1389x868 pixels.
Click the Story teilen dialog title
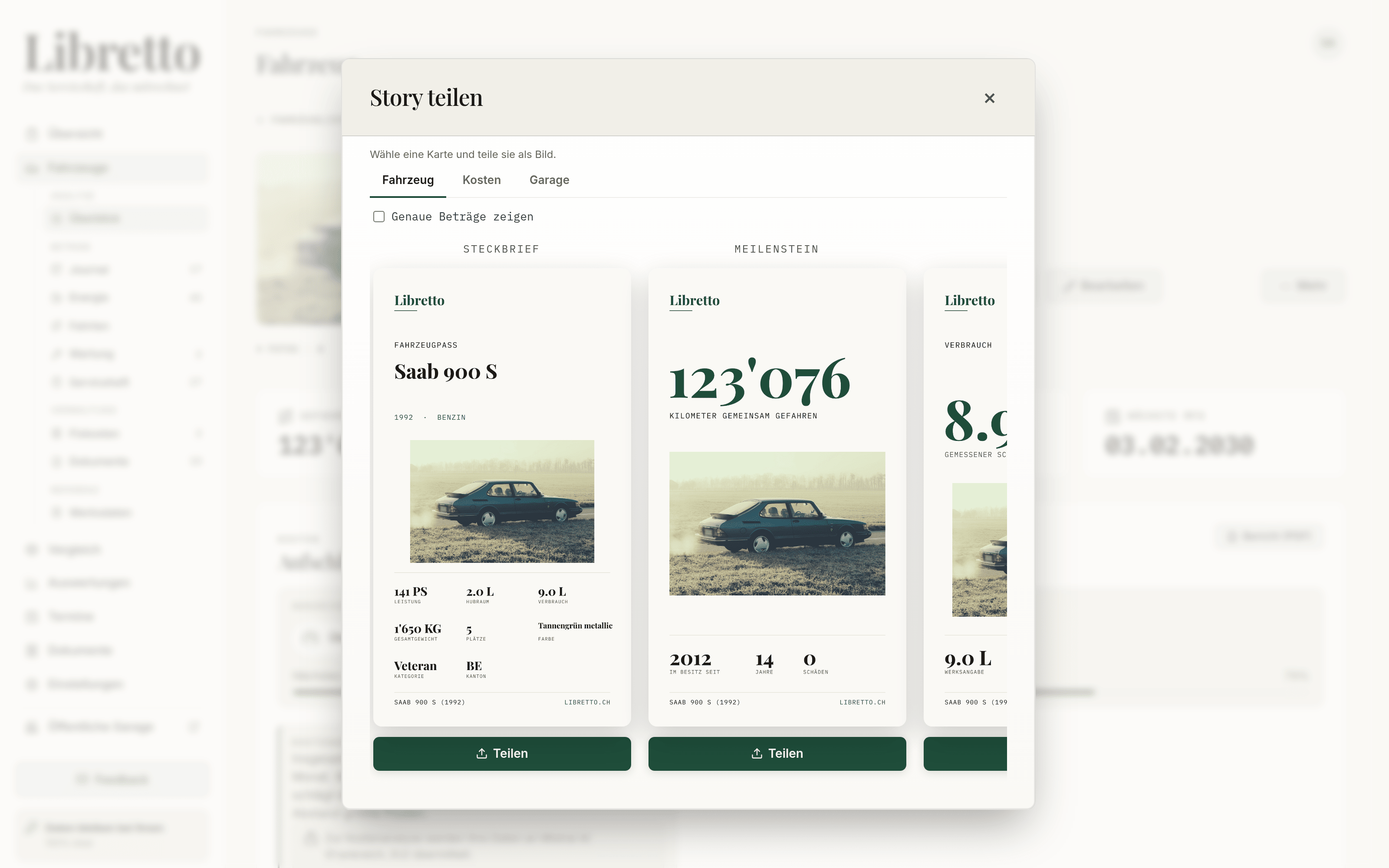pyautogui.click(x=426, y=98)
